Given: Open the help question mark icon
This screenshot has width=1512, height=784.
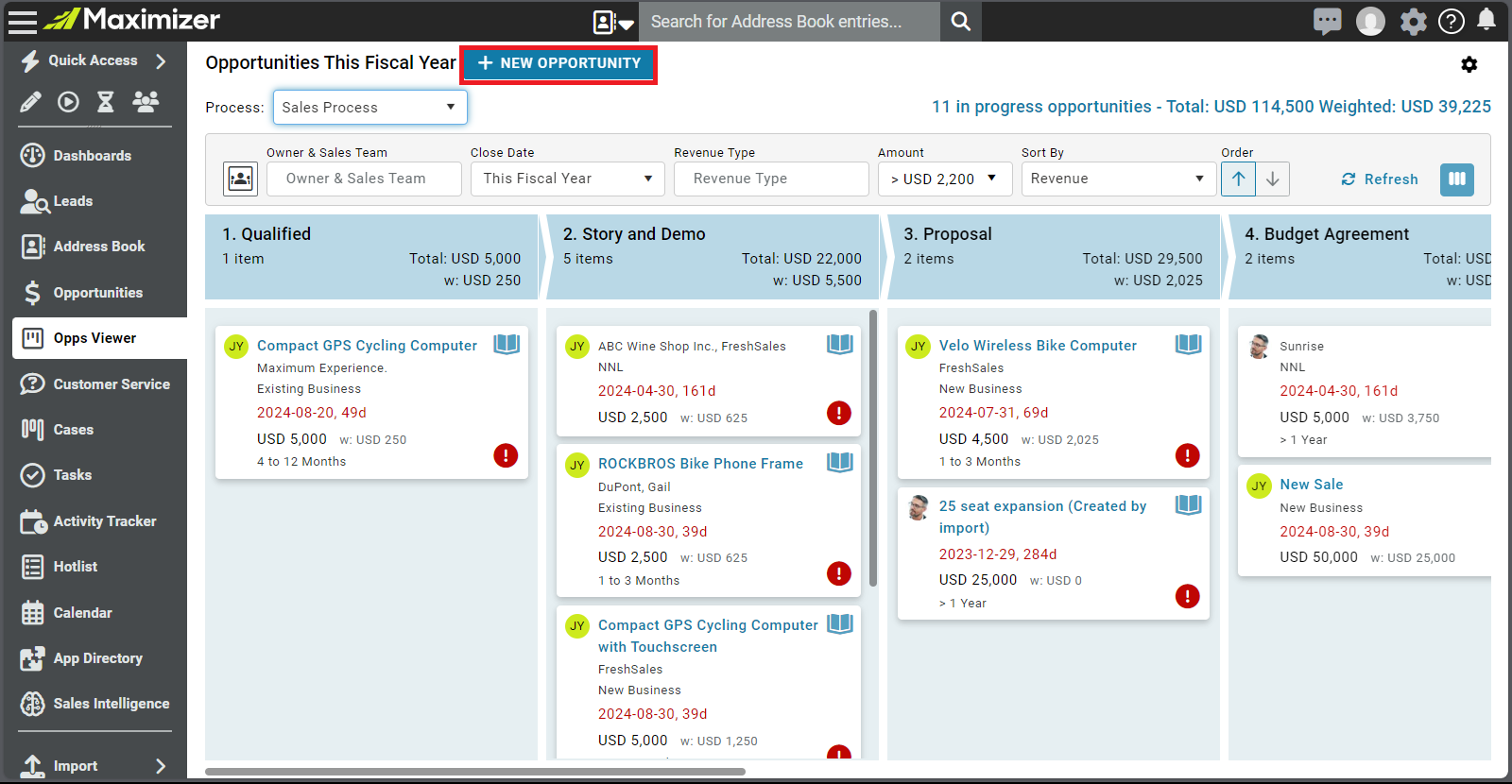Looking at the screenshot, I should [1452, 21].
